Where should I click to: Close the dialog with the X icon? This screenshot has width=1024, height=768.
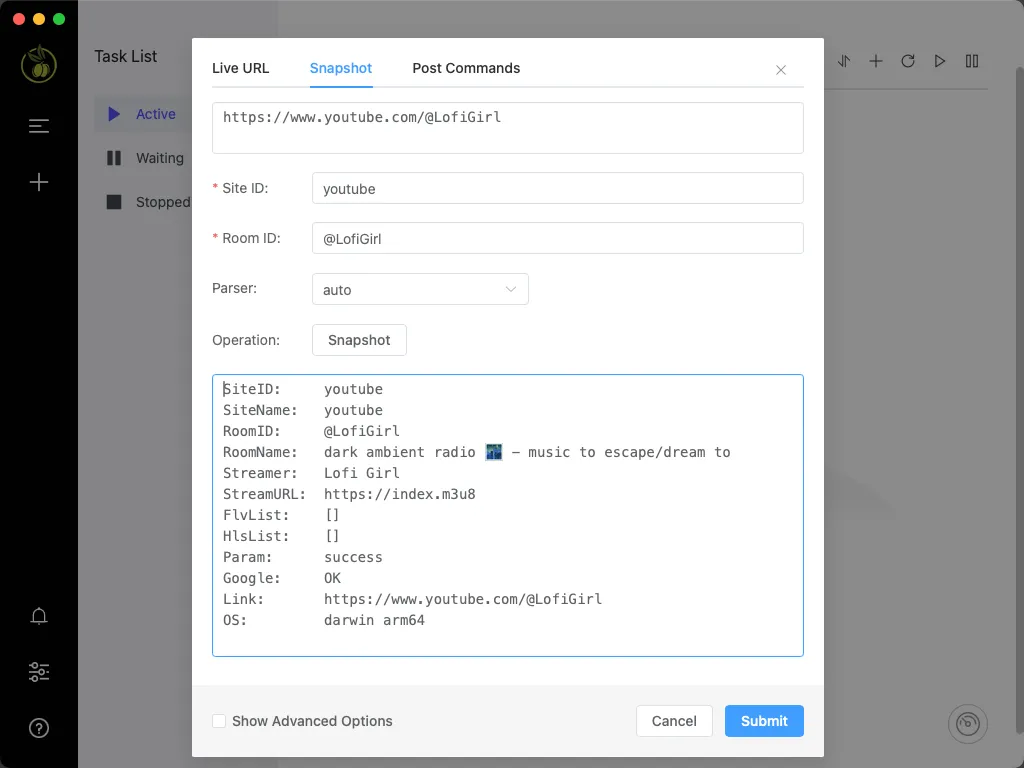tap(780, 70)
